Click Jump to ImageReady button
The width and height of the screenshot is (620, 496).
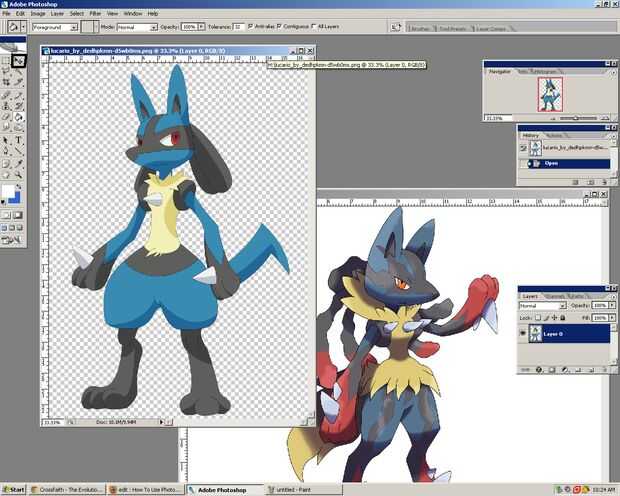[x=11, y=240]
